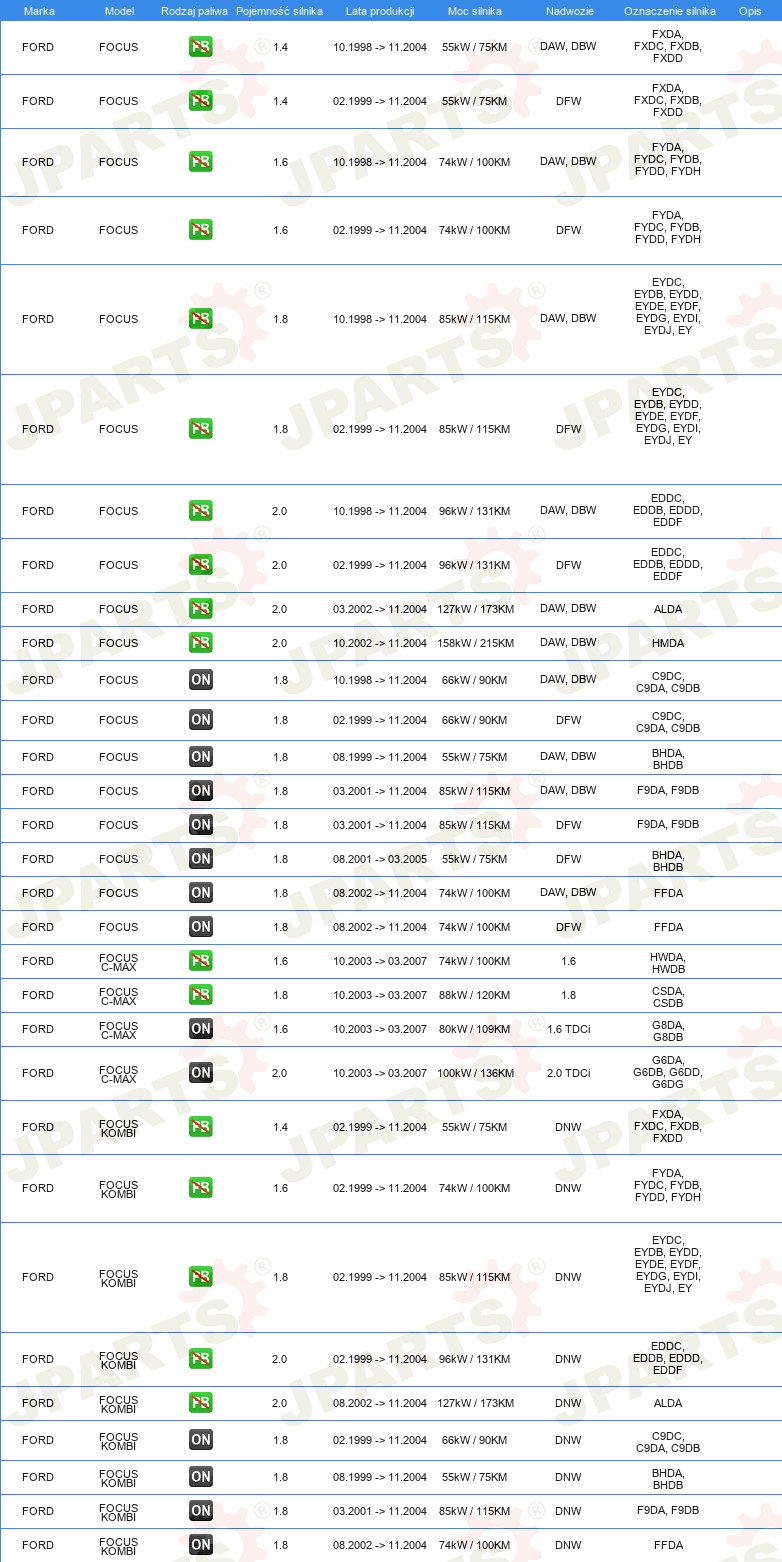Click the PB icon for Focus Kombi 1.8 115KM
Screen dimensions: 782x1562
[201, 1277]
